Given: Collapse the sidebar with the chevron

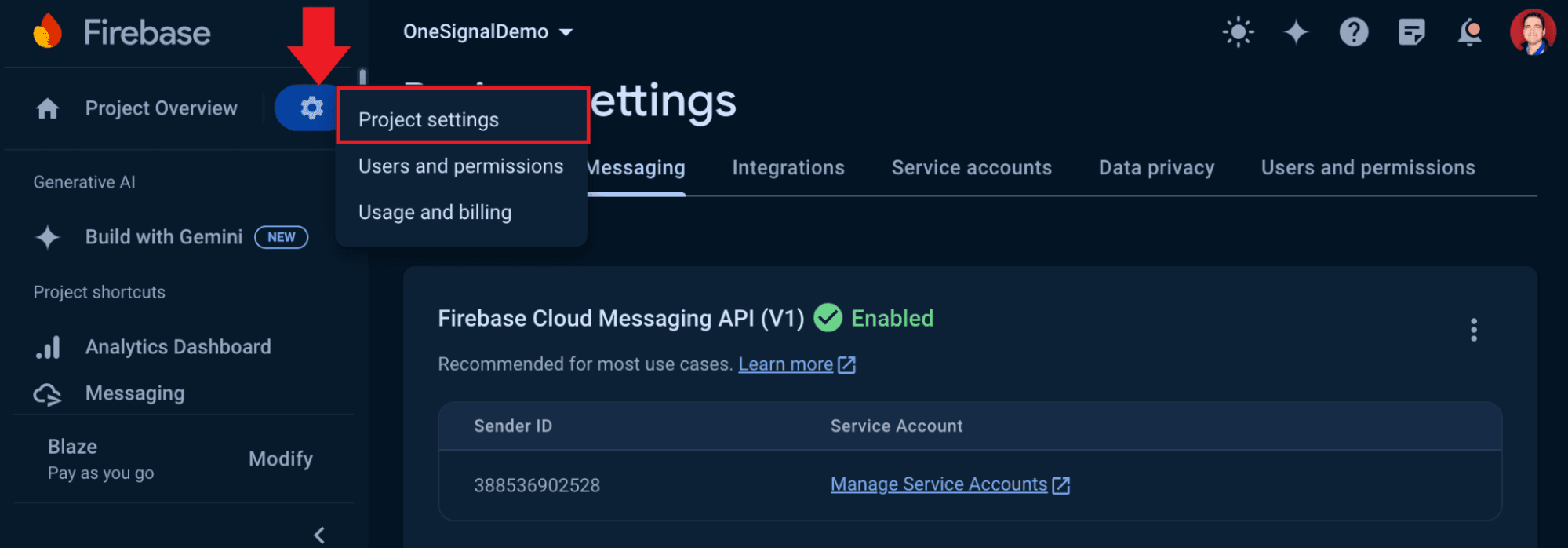Looking at the screenshot, I should tap(319, 535).
